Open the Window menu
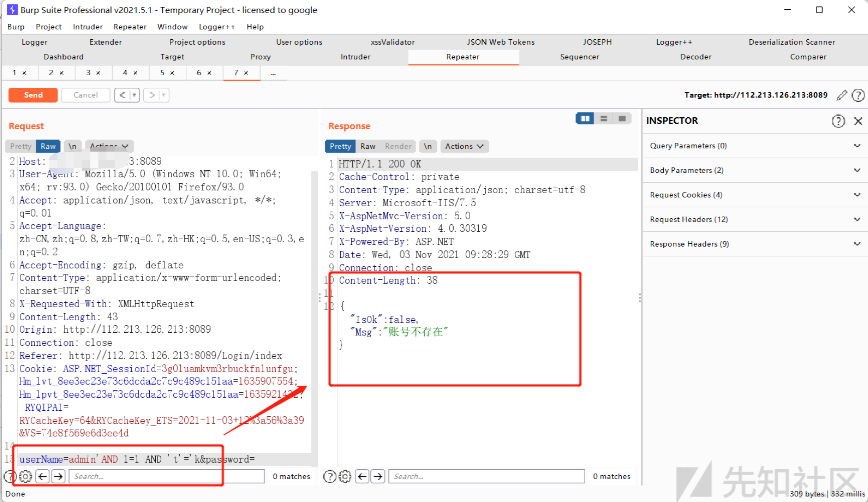This screenshot has height=502, width=868. [172, 27]
